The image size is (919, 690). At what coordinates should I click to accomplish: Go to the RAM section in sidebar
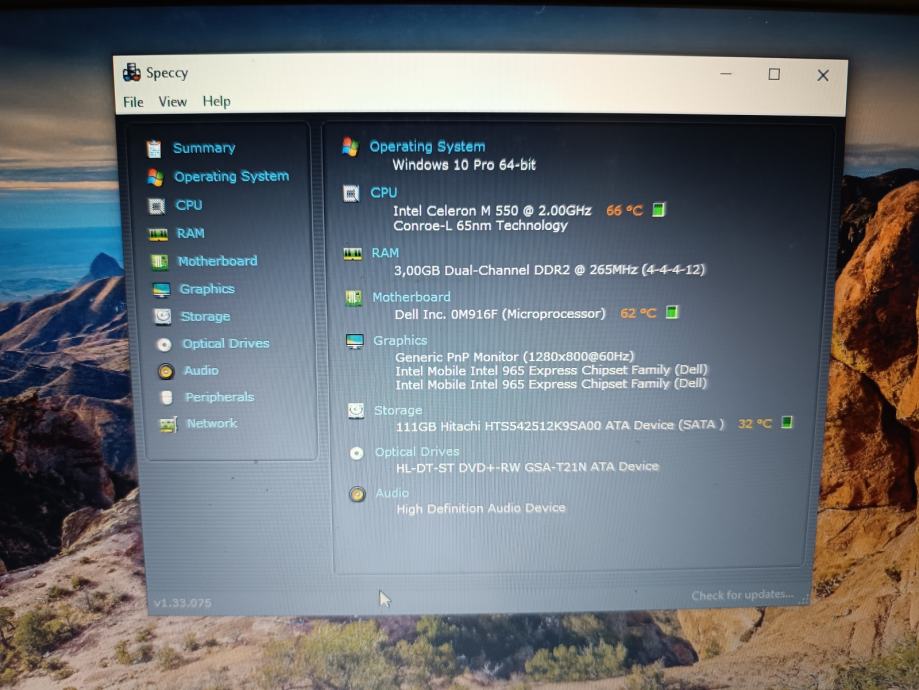[x=190, y=233]
